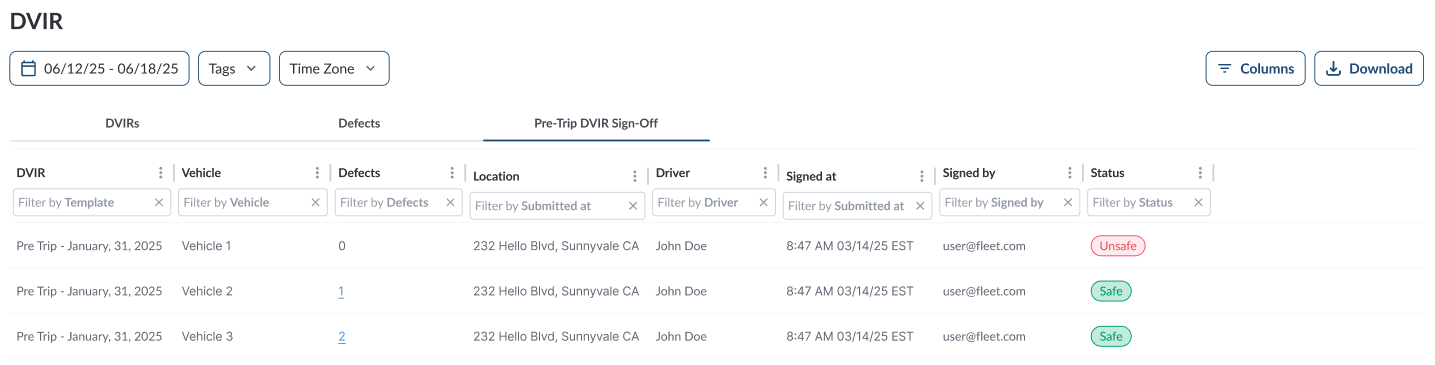Open the Status column three-dot menu

(1200, 173)
